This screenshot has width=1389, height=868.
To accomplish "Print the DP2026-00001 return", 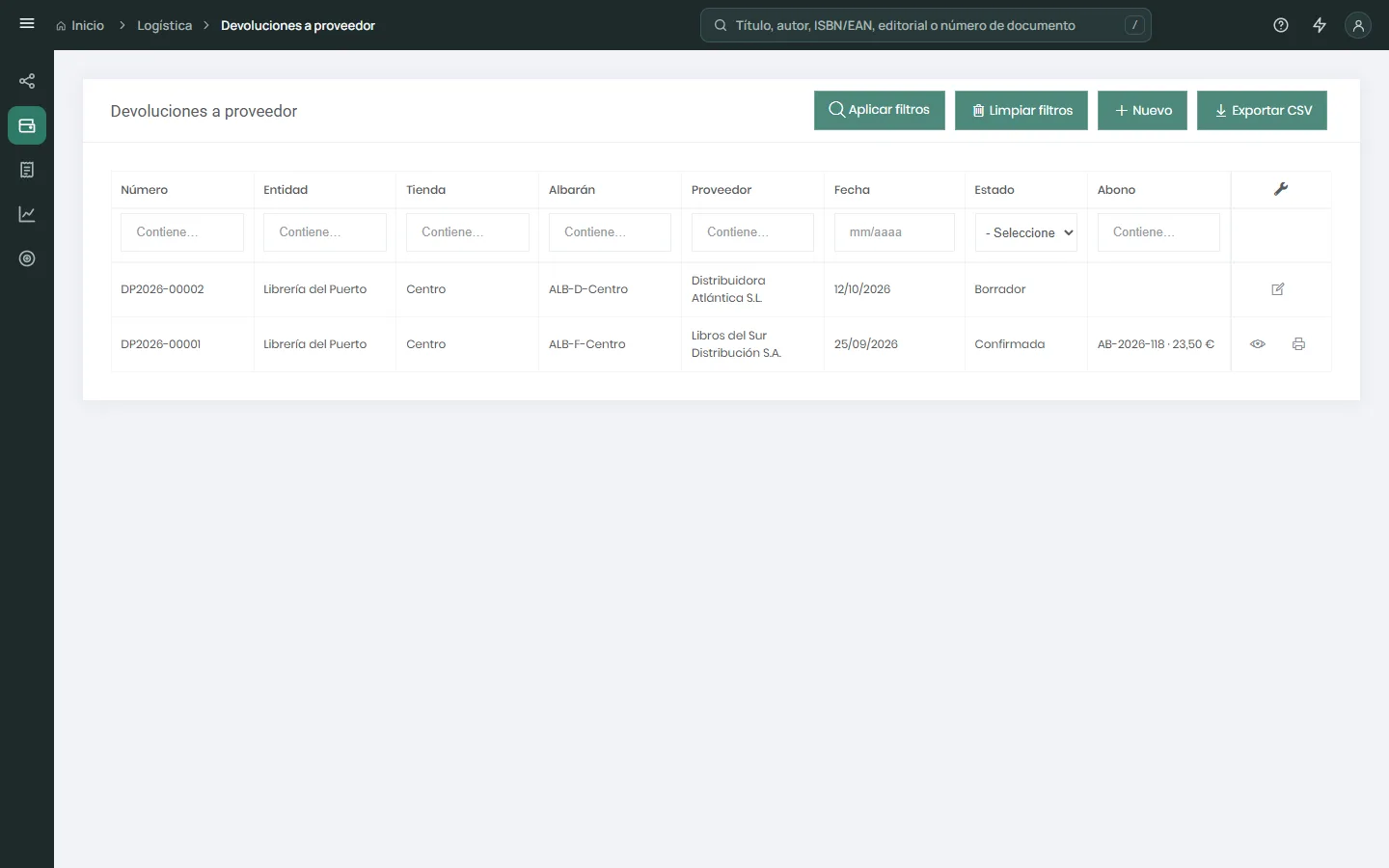I will pos(1299,344).
